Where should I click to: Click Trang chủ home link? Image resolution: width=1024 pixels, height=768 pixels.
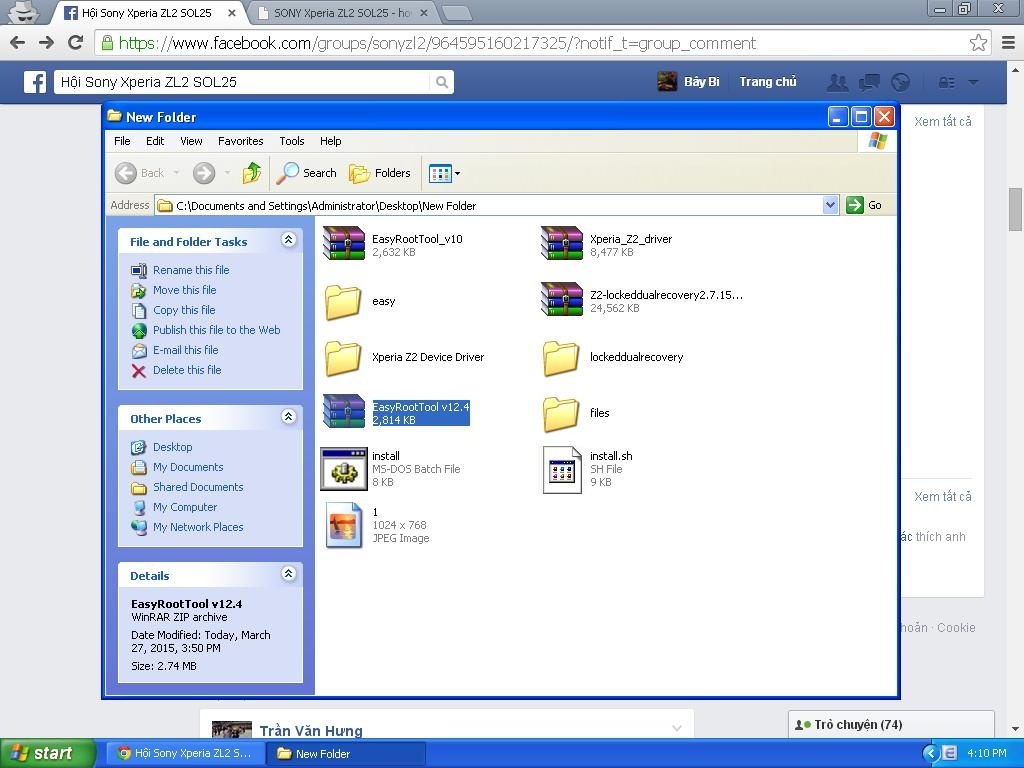(x=767, y=82)
